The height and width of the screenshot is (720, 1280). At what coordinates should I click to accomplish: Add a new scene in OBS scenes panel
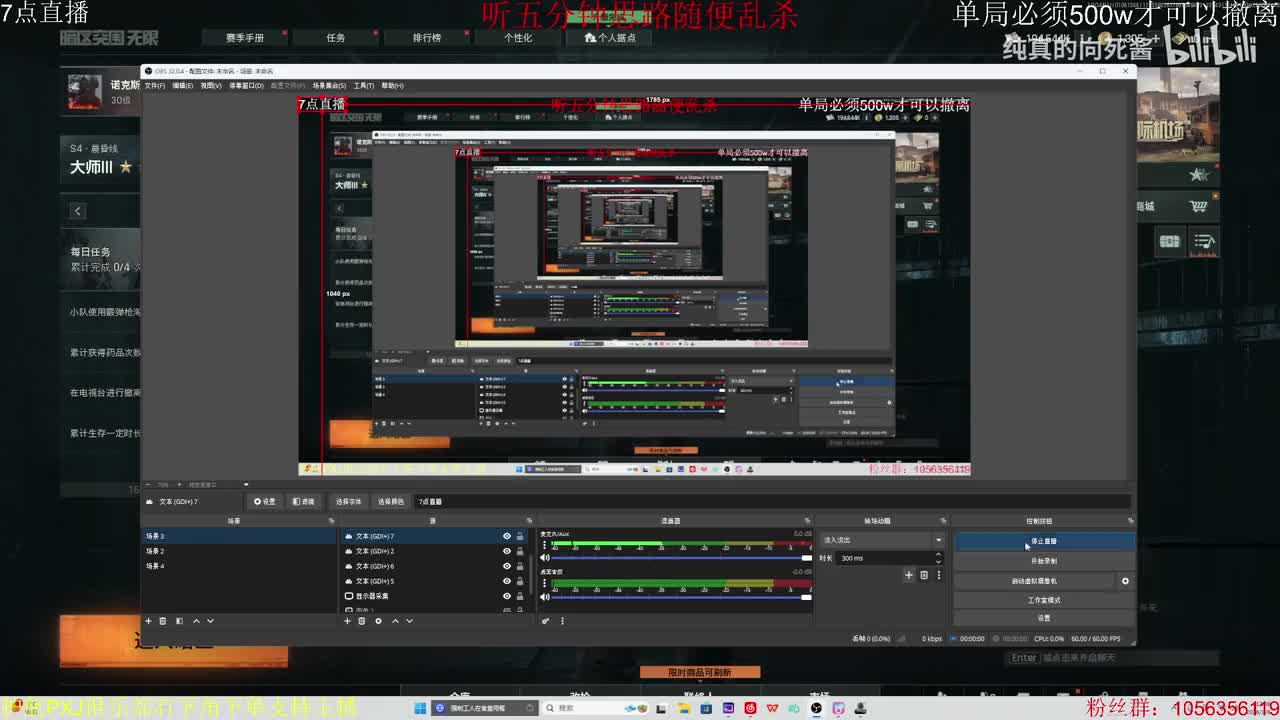[x=148, y=621]
